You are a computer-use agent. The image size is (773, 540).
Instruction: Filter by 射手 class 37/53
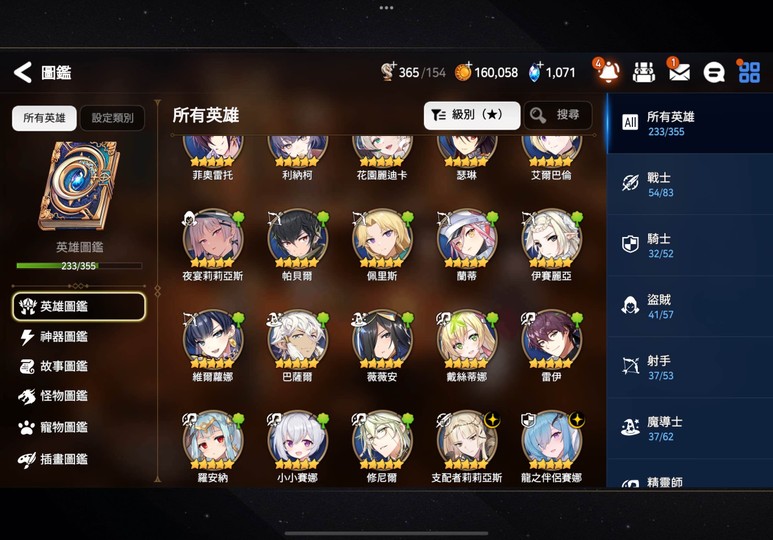[690, 367]
